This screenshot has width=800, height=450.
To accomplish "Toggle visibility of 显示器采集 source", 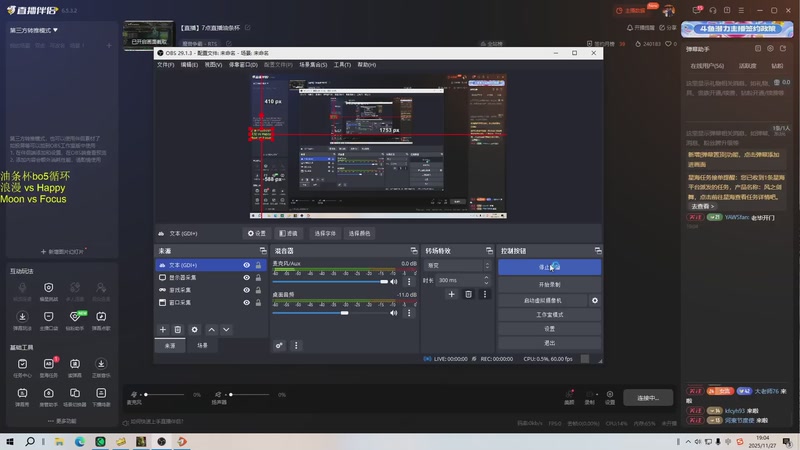I will click(246, 278).
